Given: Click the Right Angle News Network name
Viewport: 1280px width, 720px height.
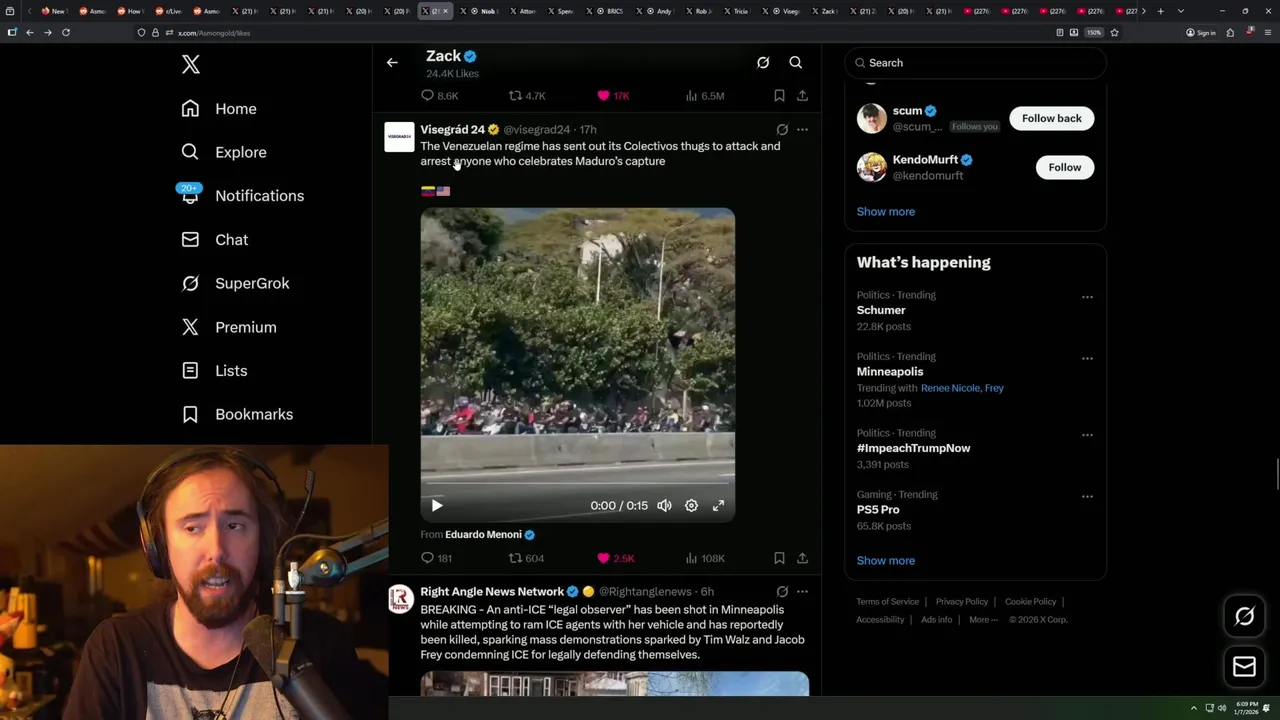Looking at the screenshot, I should [492, 592].
